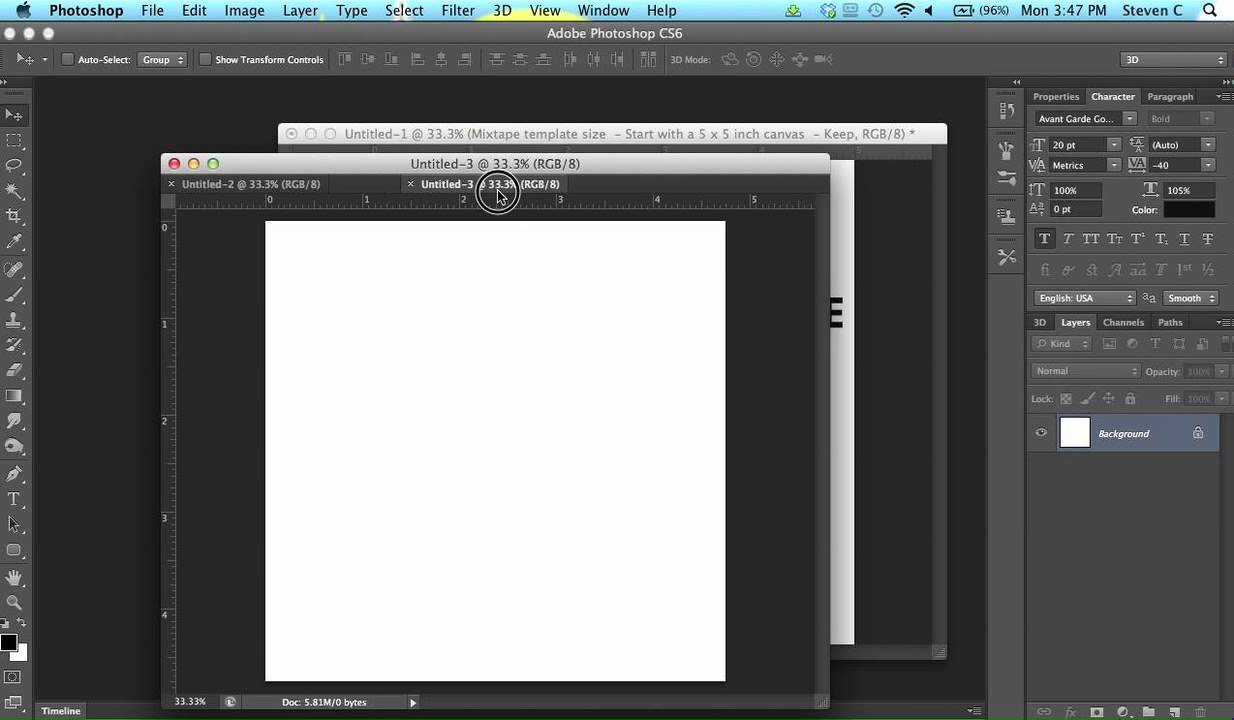Switch to the Channels tab
This screenshot has height=720, width=1234.
tap(1123, 322)
